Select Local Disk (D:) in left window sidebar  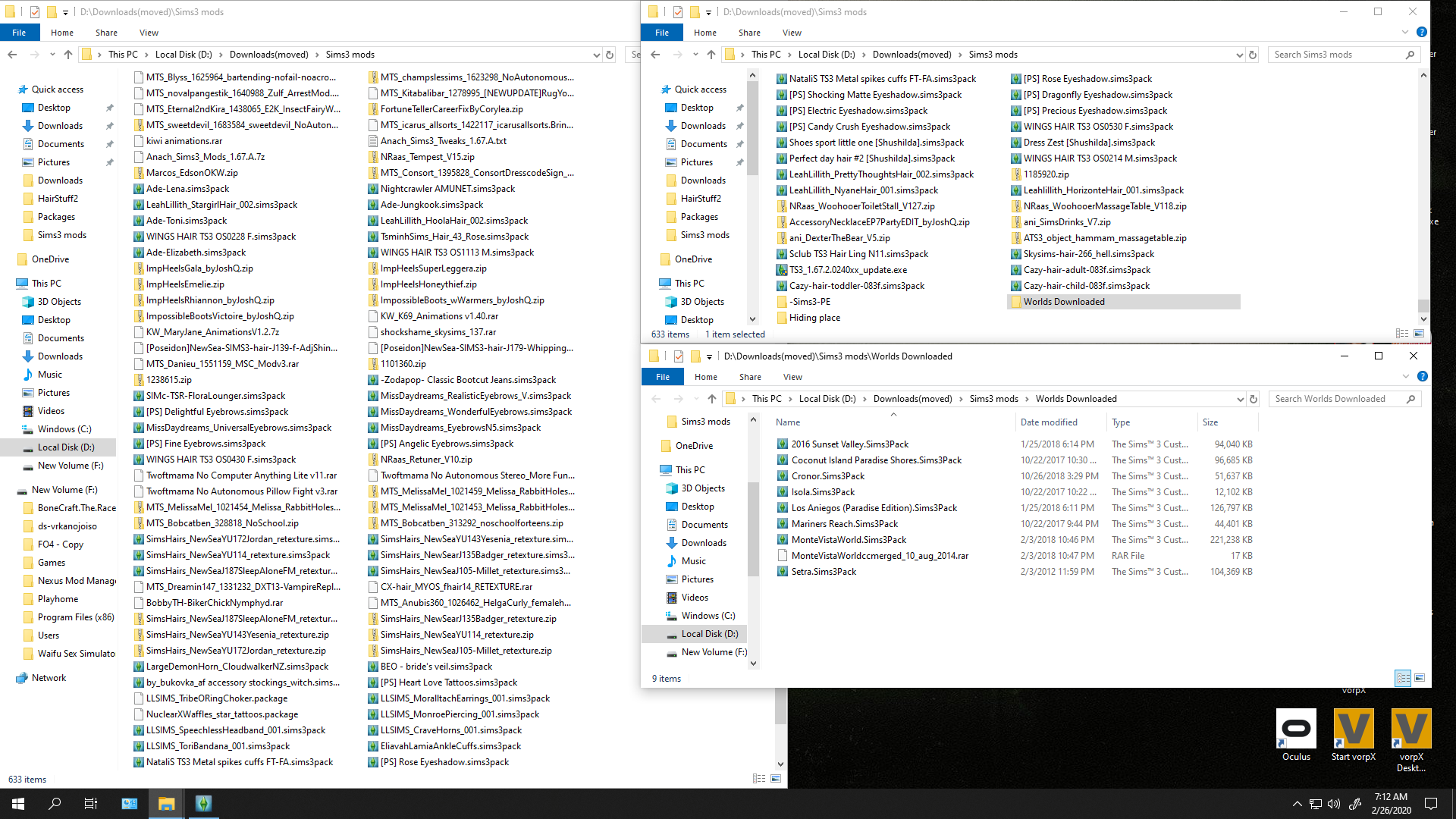[x=66, y=447]
